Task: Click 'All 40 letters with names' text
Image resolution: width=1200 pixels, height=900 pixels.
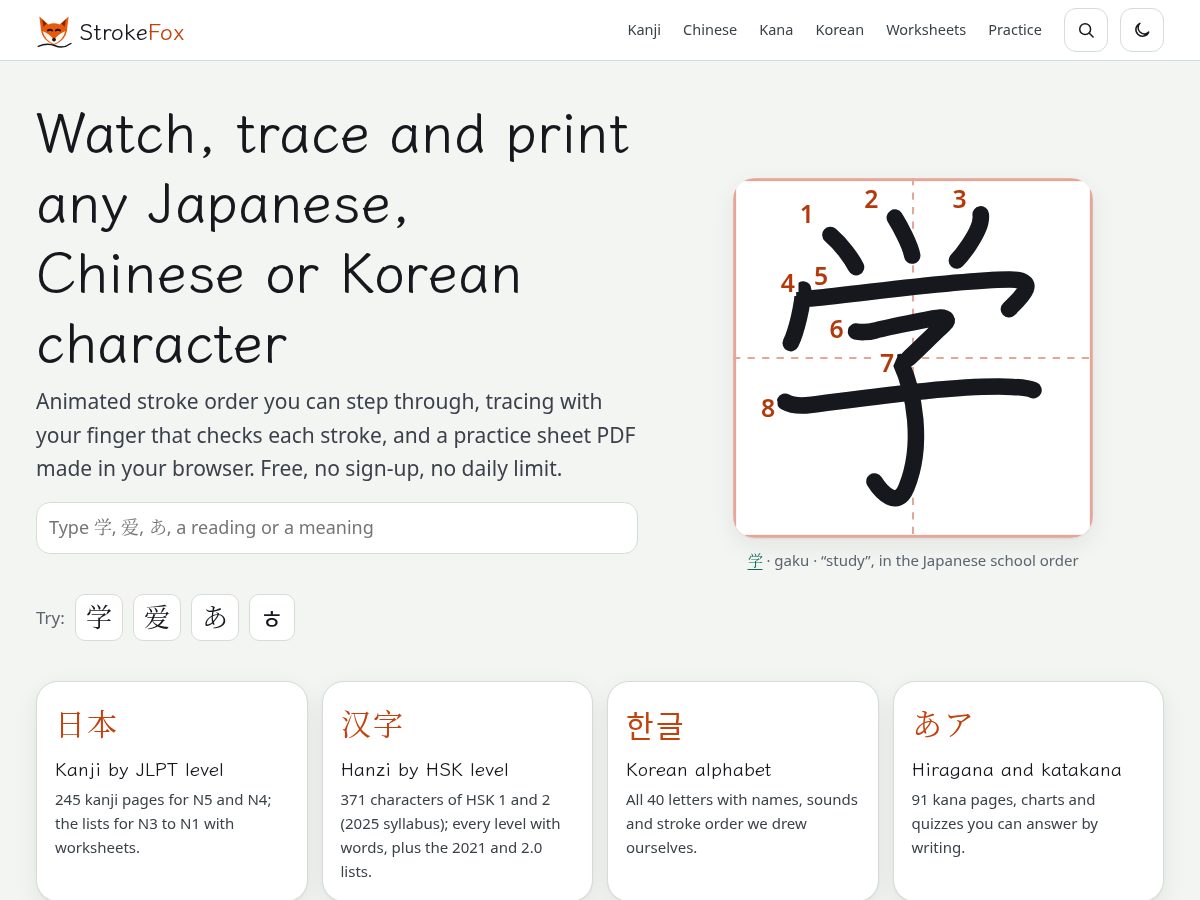Action: tap(742, 824)
